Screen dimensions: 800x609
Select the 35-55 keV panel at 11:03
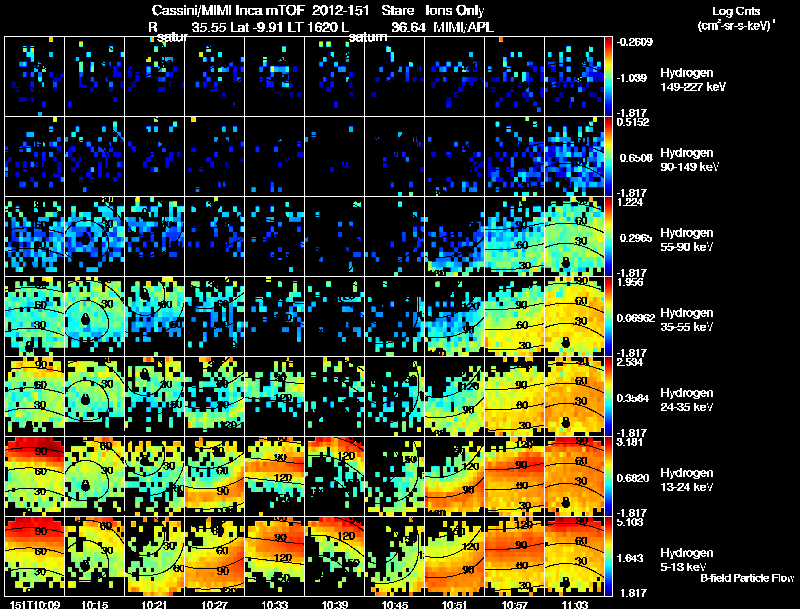click(x=574, y=317)
